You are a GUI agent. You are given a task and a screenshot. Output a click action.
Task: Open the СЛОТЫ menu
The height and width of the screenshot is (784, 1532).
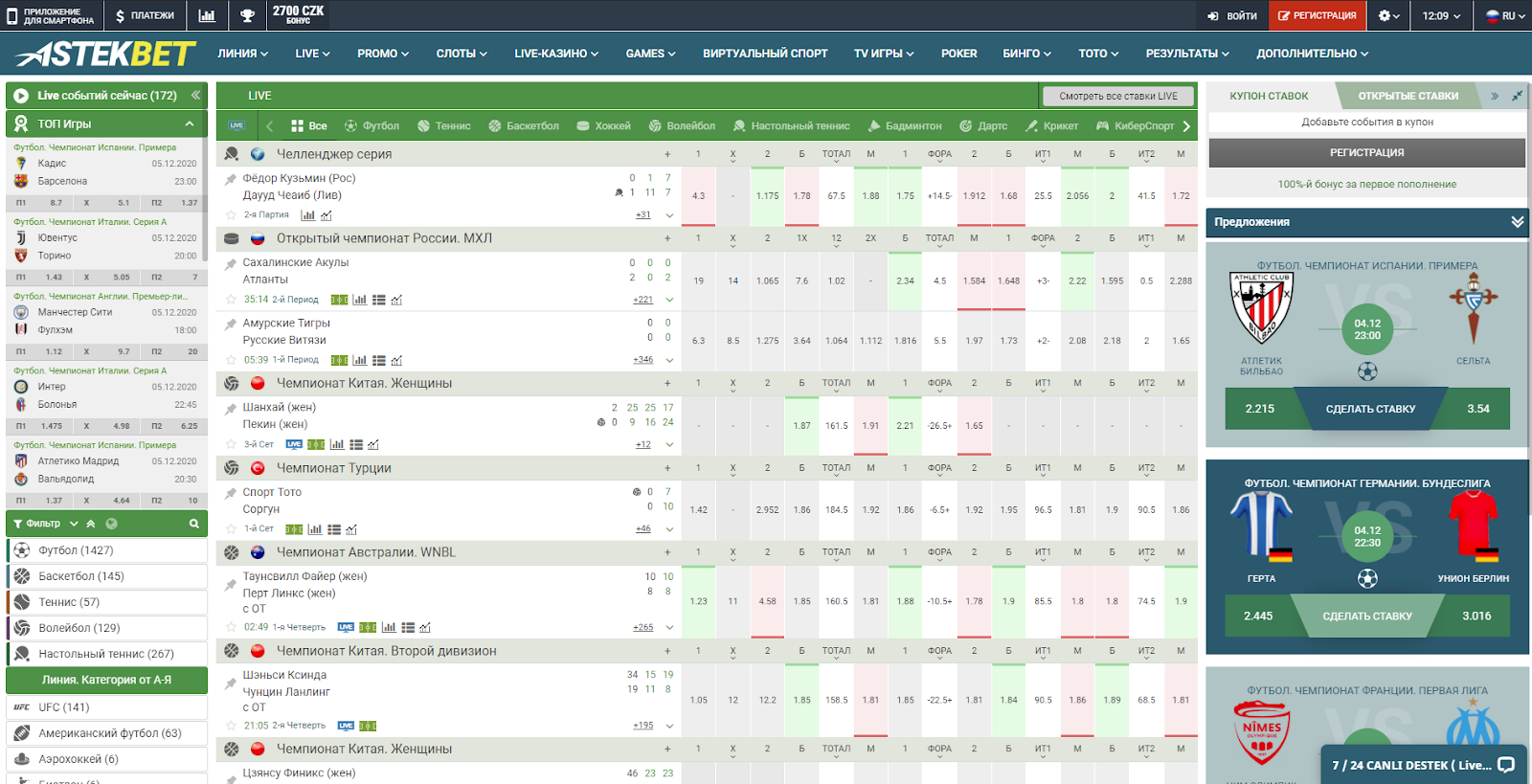point(462,54)
